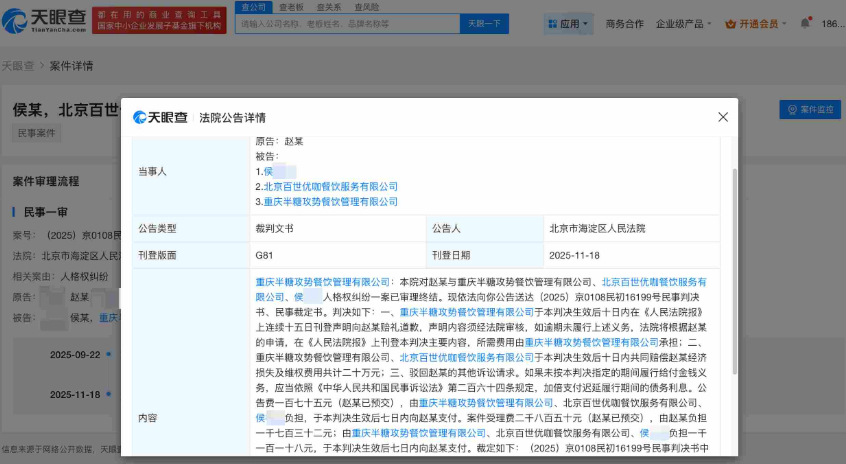The height and width of the screenshot is (464, 846).
Task: Click the 案件监控 monitor button
Action: pyautogui.click(x=809, y=110)
